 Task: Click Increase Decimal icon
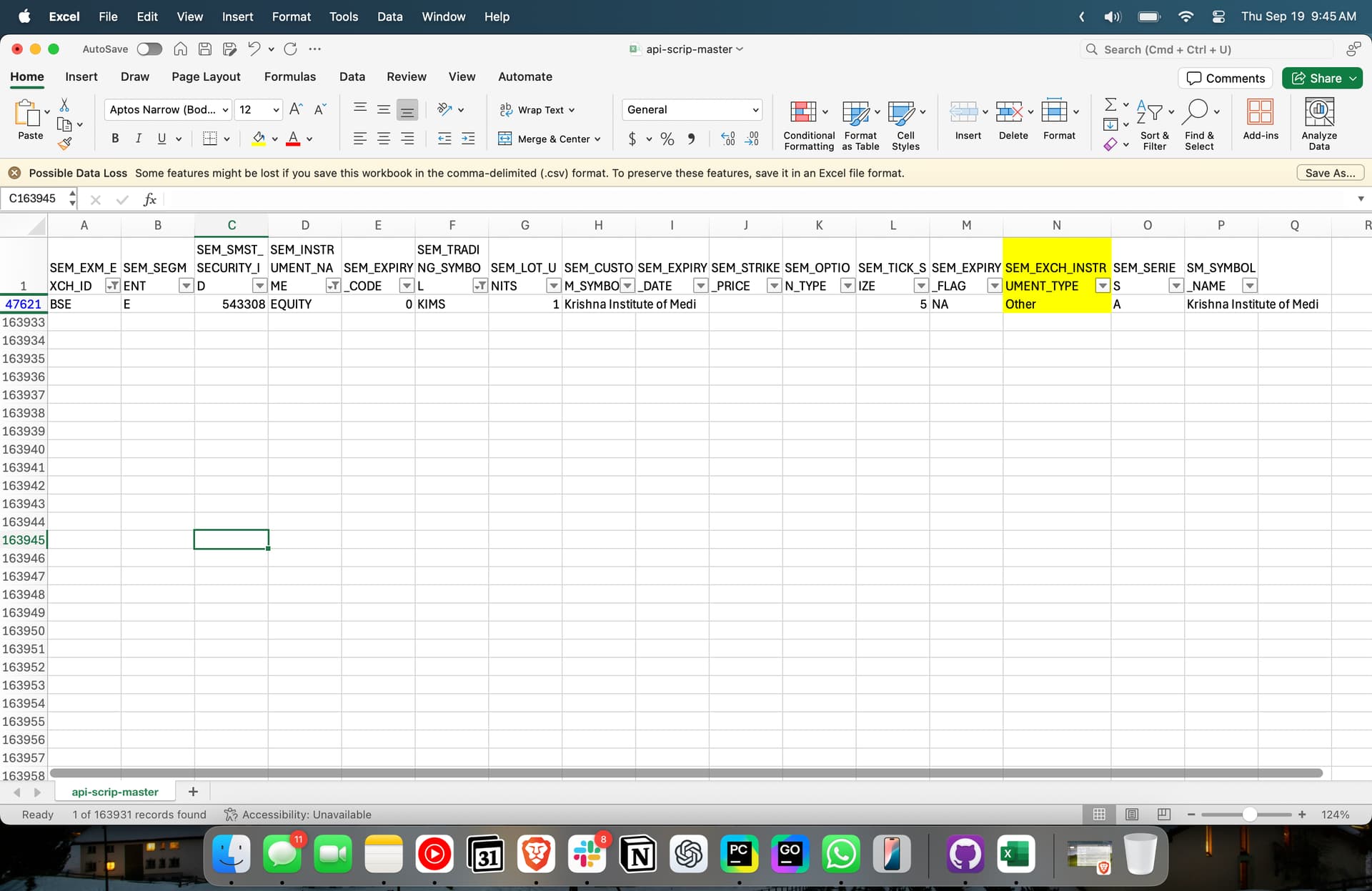728,139
